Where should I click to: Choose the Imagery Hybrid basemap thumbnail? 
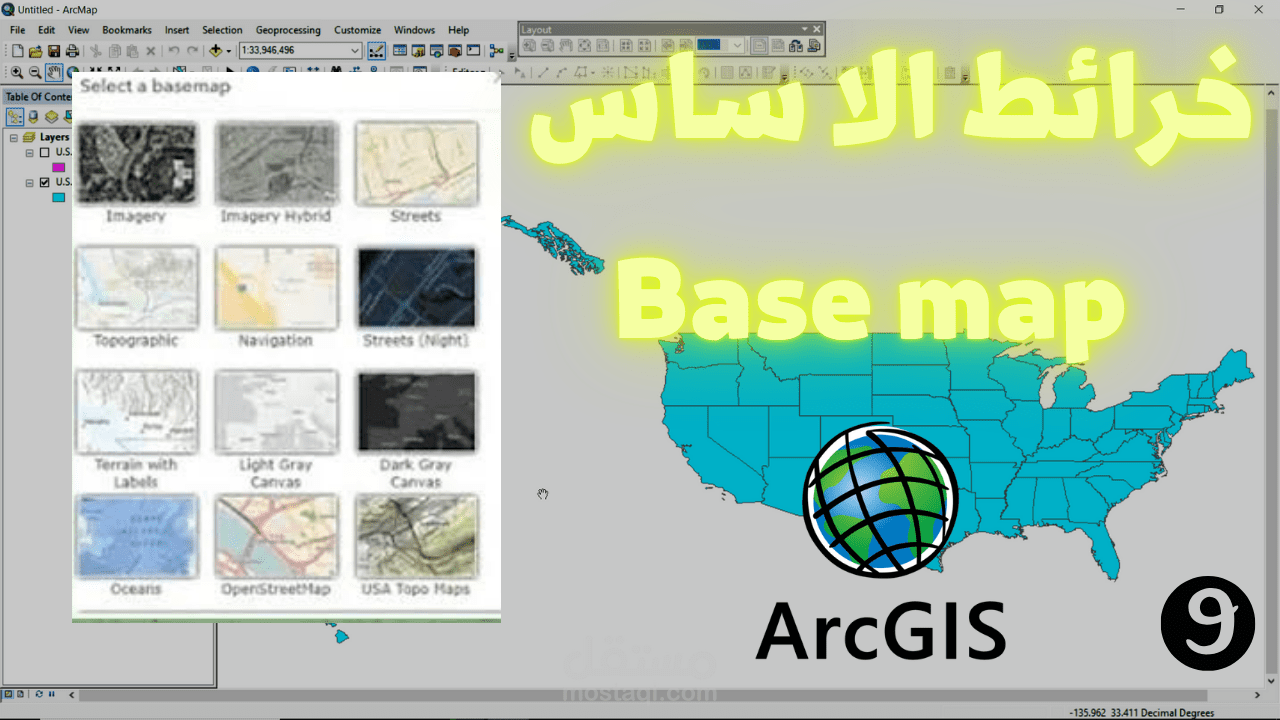tap(275, 163)
